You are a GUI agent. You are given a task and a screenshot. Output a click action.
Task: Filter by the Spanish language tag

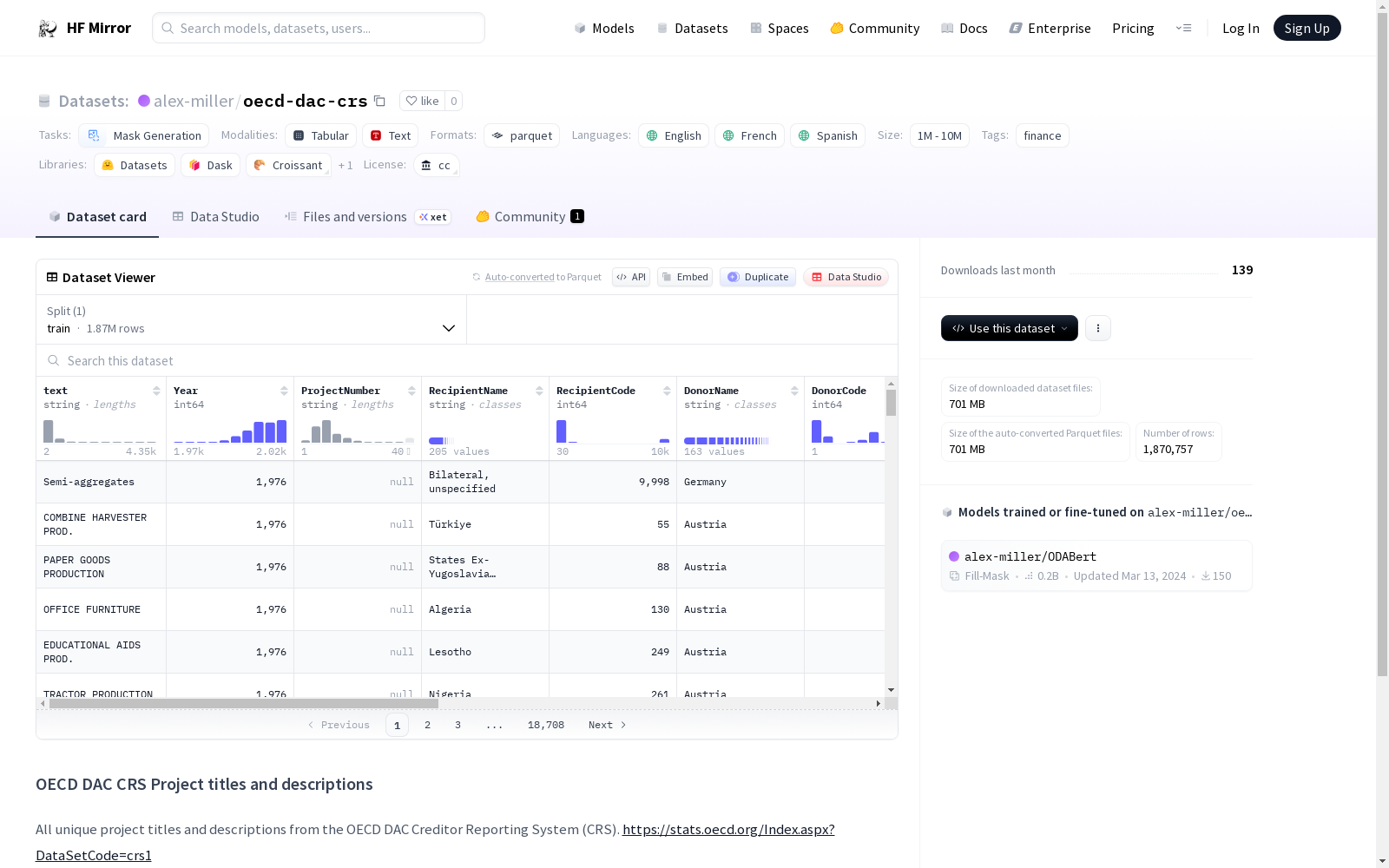coord(827,135)
